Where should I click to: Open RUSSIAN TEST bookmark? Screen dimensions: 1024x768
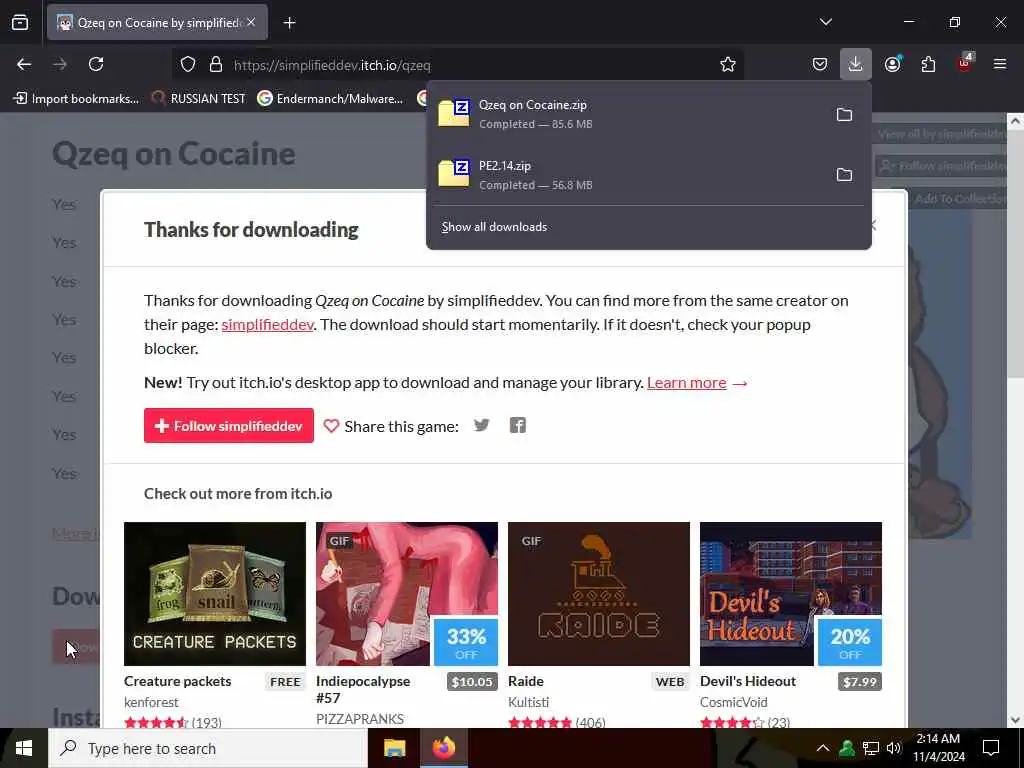coord(198,99)
